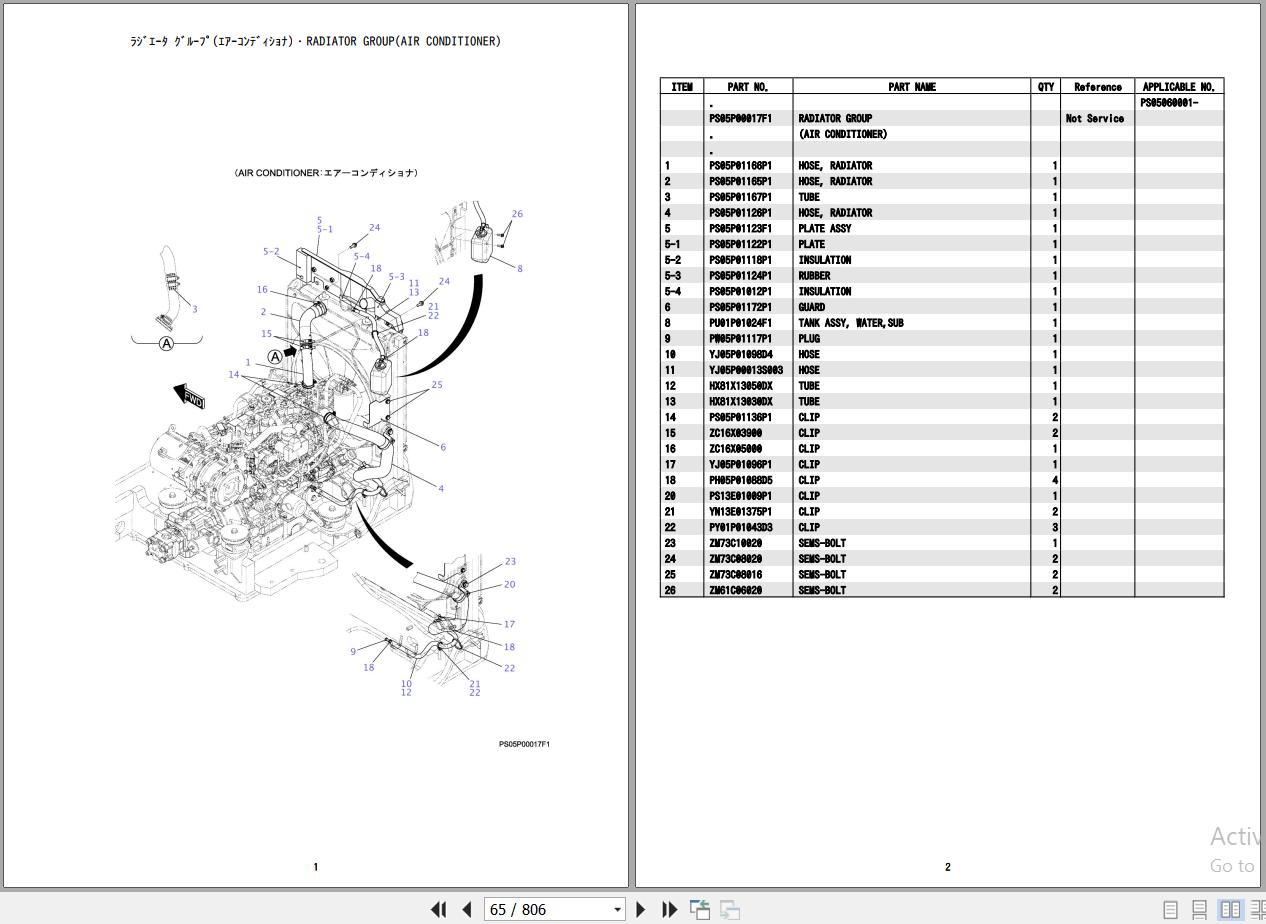Click the FWD arrow in diagram
Screen dimensions: 1266x924
tap(188, 396)
